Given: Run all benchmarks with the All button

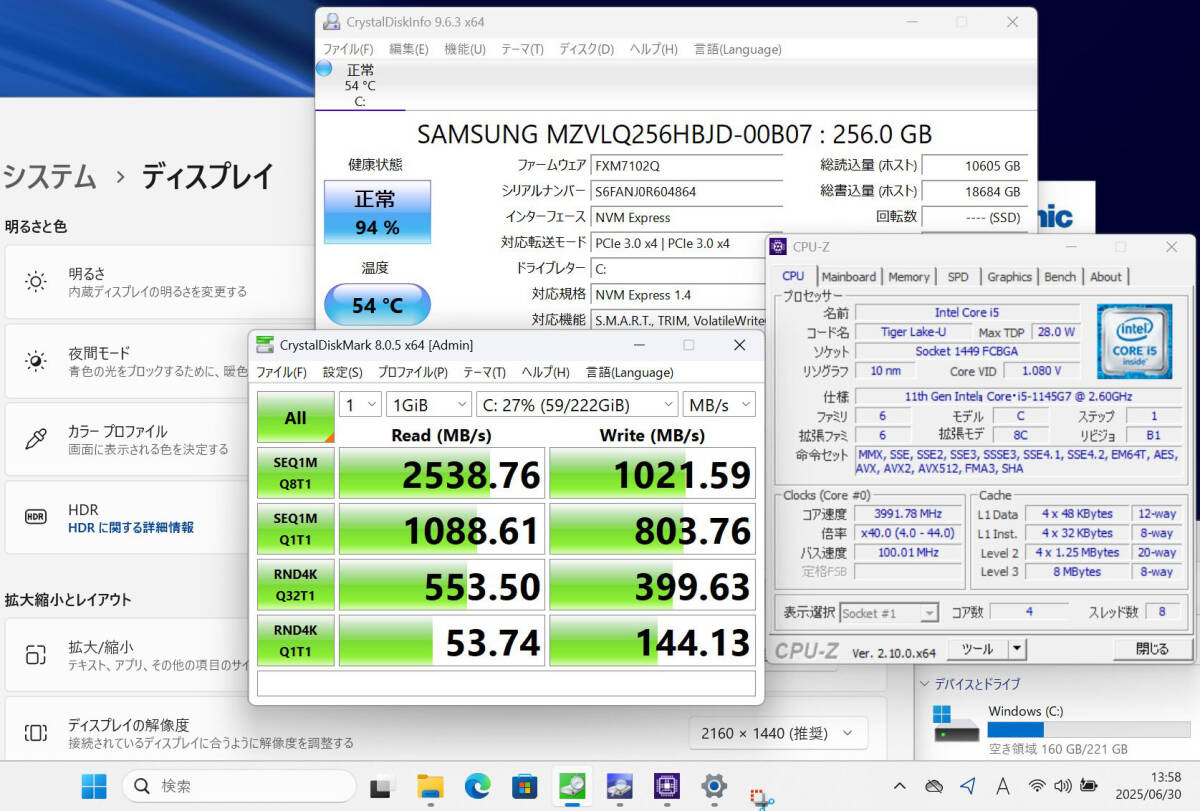Looking at the screenshot, I should coord(295,417).
